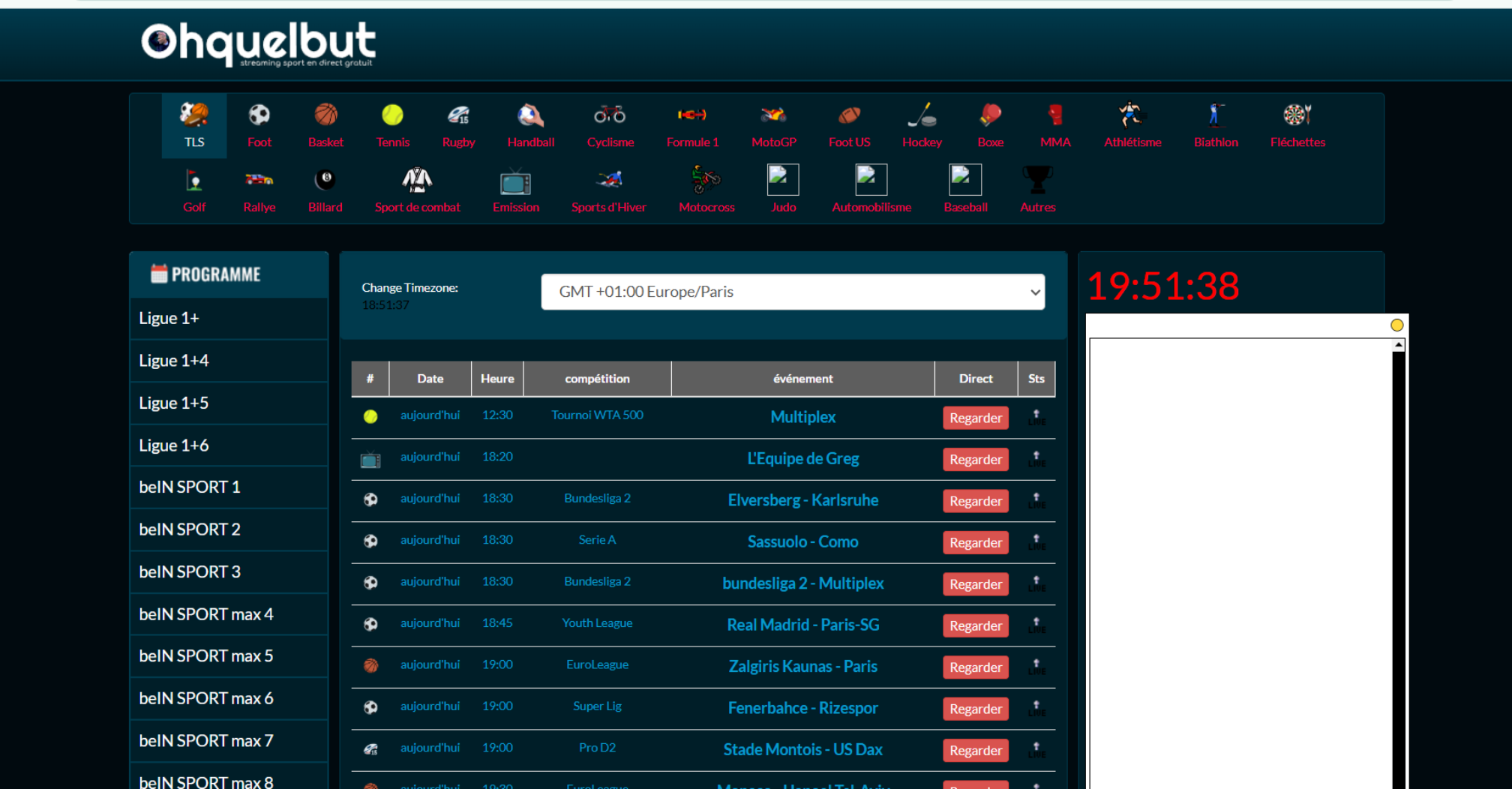
Task: Select the Cyclisme bicycle icon
Action: [610, 115]
